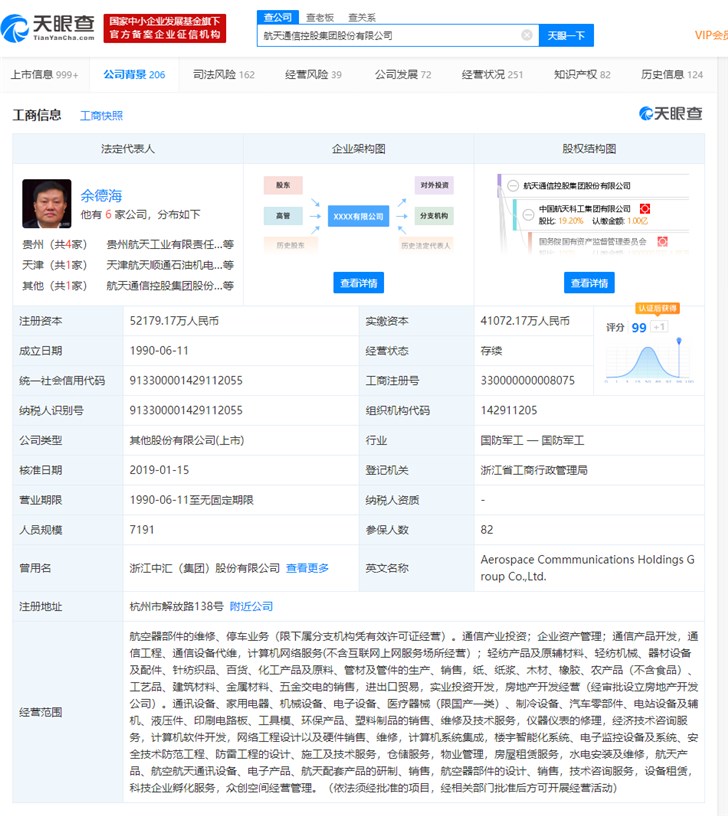Open 航天通信控股集团股份 link under 其他

point(170,285)
